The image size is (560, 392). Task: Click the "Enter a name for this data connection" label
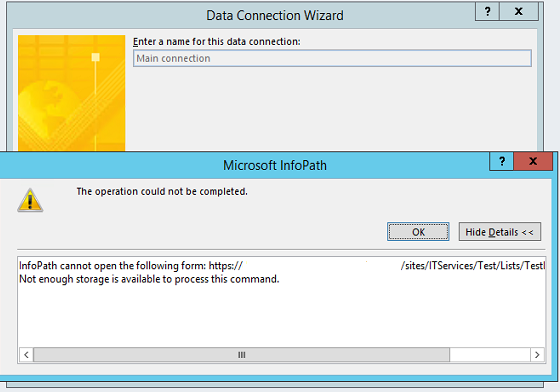(216, 42)
